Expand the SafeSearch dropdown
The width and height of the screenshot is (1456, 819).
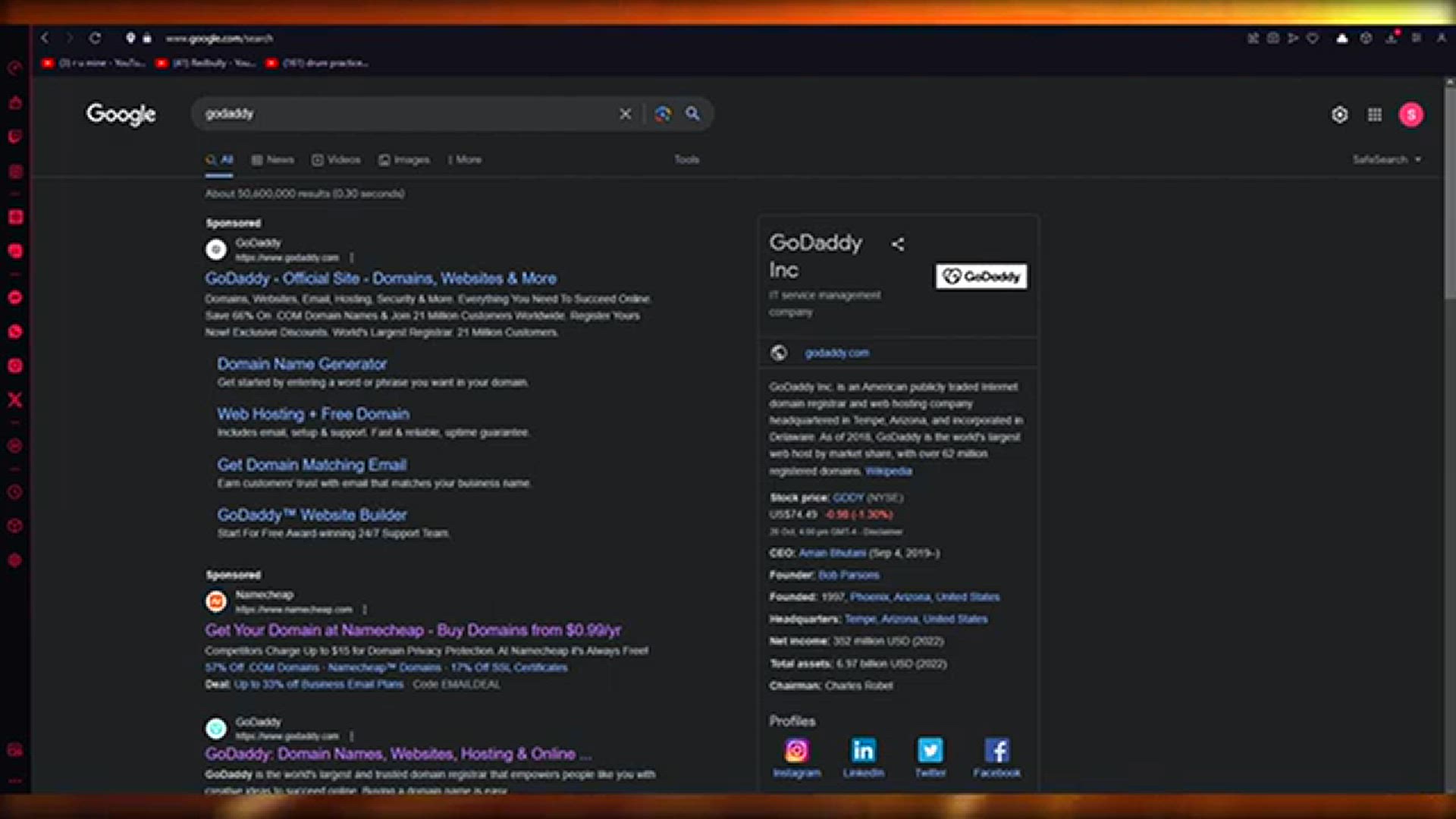[1387, 159]
